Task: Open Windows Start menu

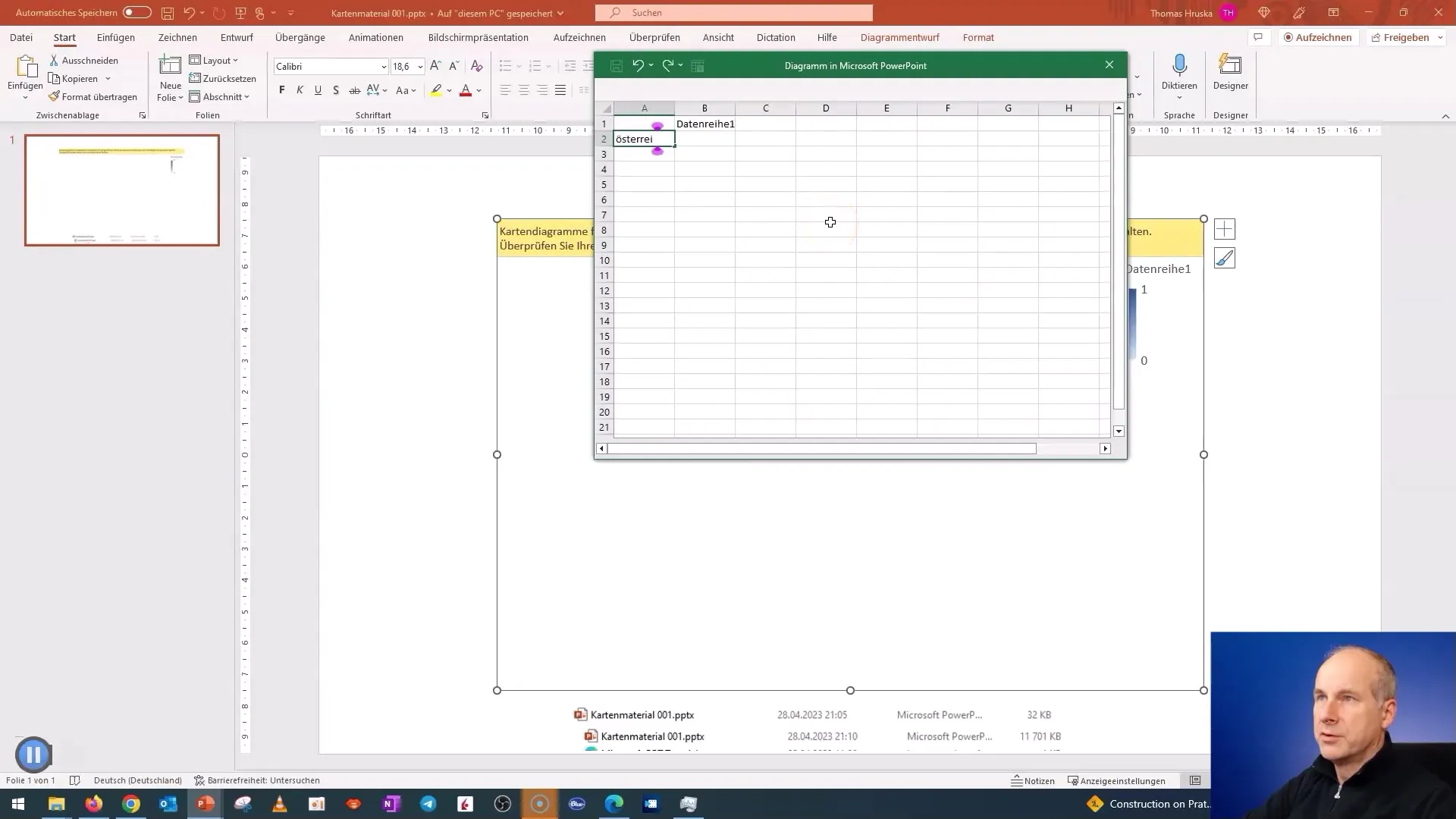Action: point(17,804)
